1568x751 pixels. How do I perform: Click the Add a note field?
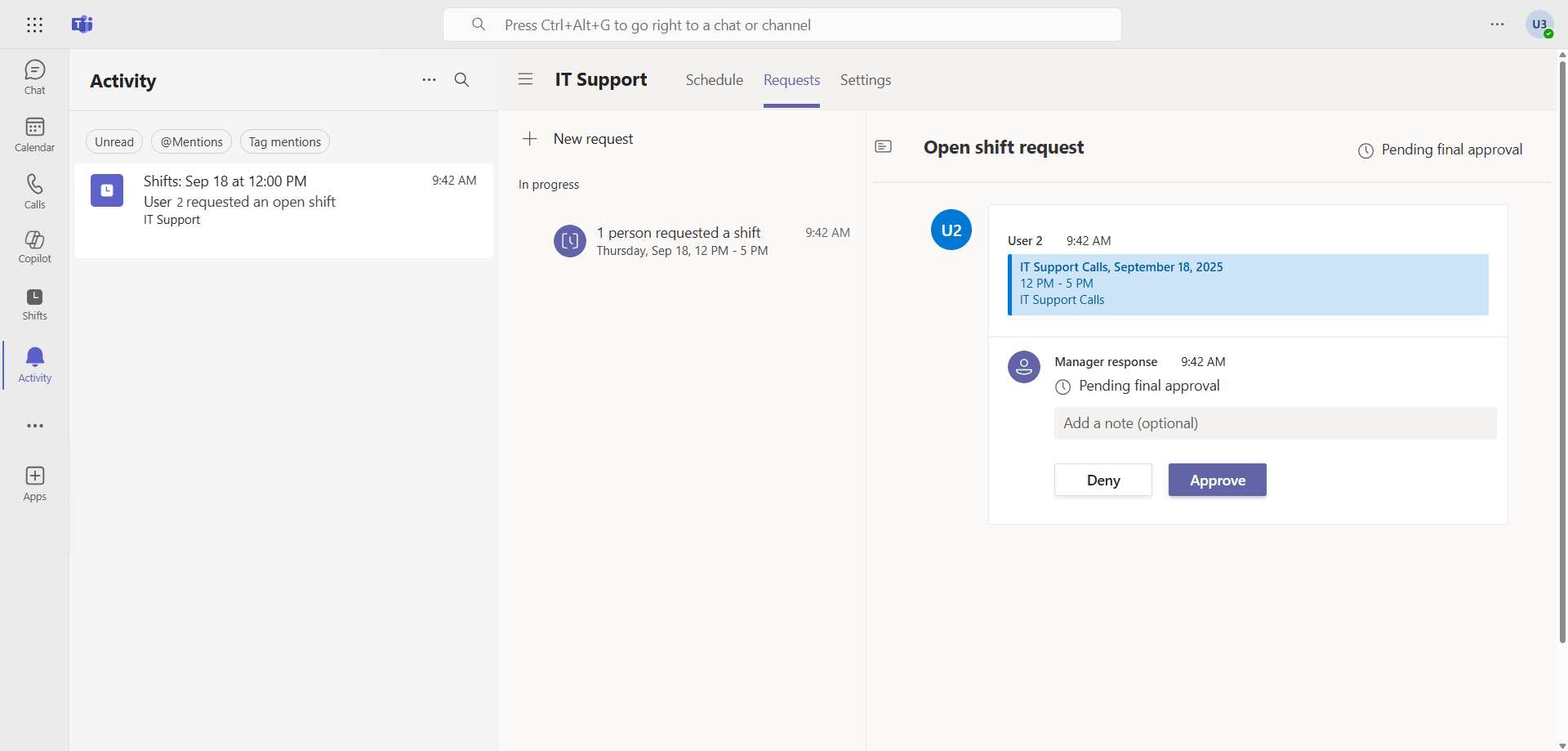1274,423
